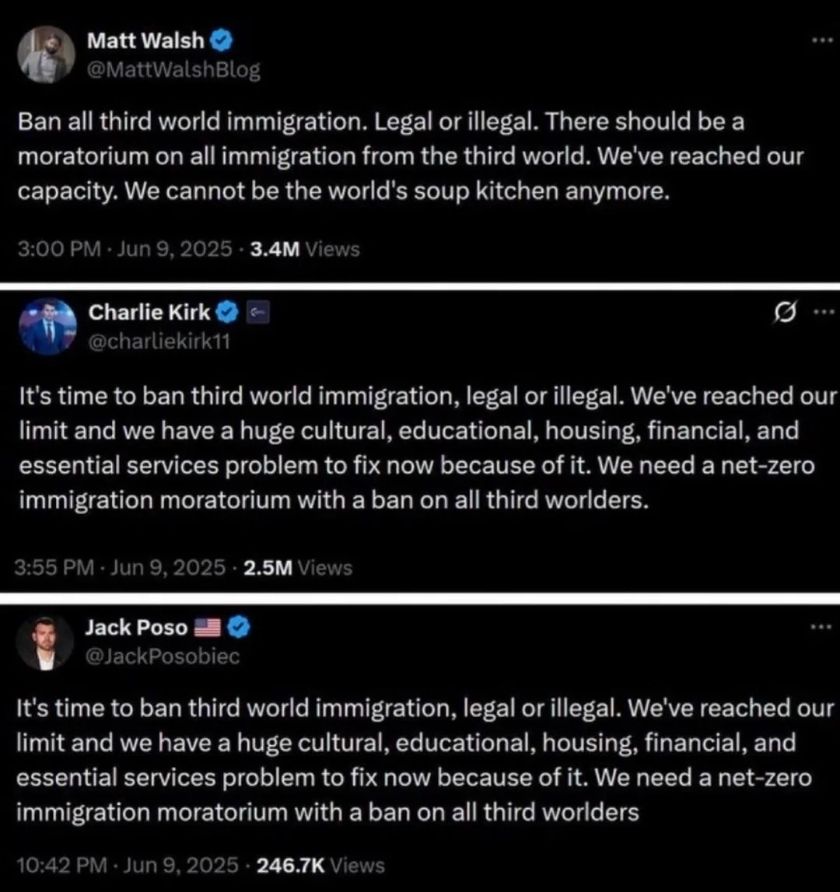Open more options on Matt Walsh's post
Viewport: 840px width, 892px height.
tap(820, 45)
